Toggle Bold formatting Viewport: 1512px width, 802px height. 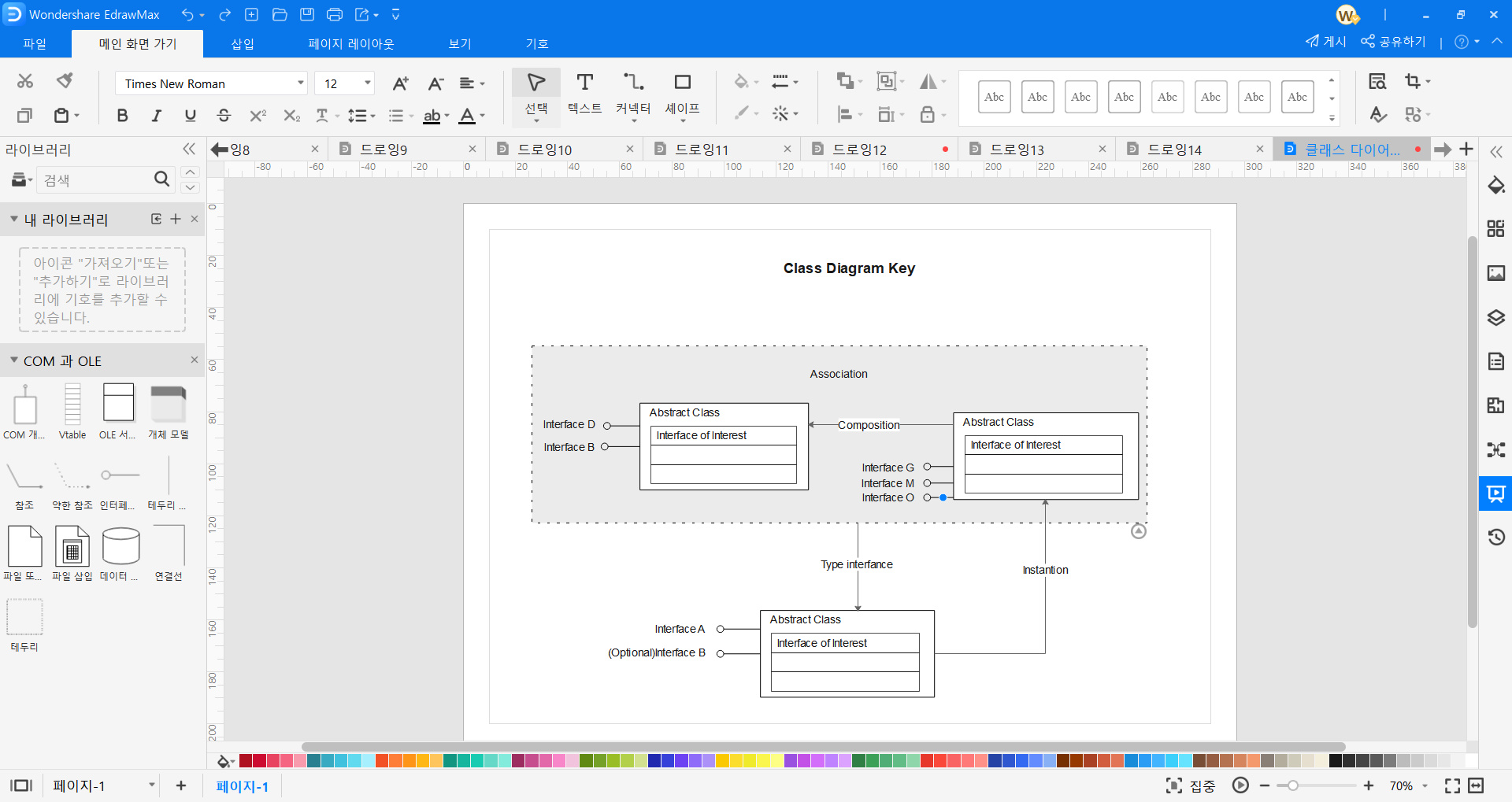click(x=122, y=116)
